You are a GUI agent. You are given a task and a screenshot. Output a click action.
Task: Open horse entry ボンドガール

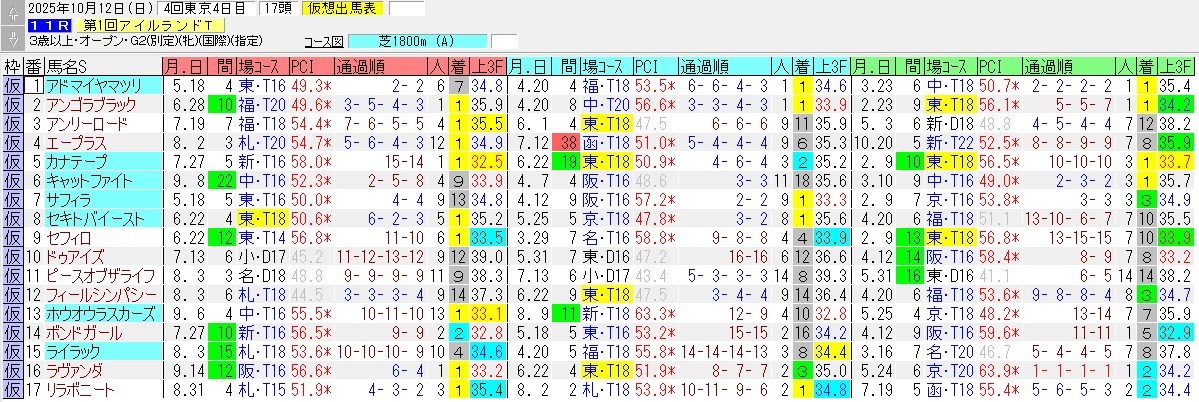pyautogui.click(x=88, y=332)
